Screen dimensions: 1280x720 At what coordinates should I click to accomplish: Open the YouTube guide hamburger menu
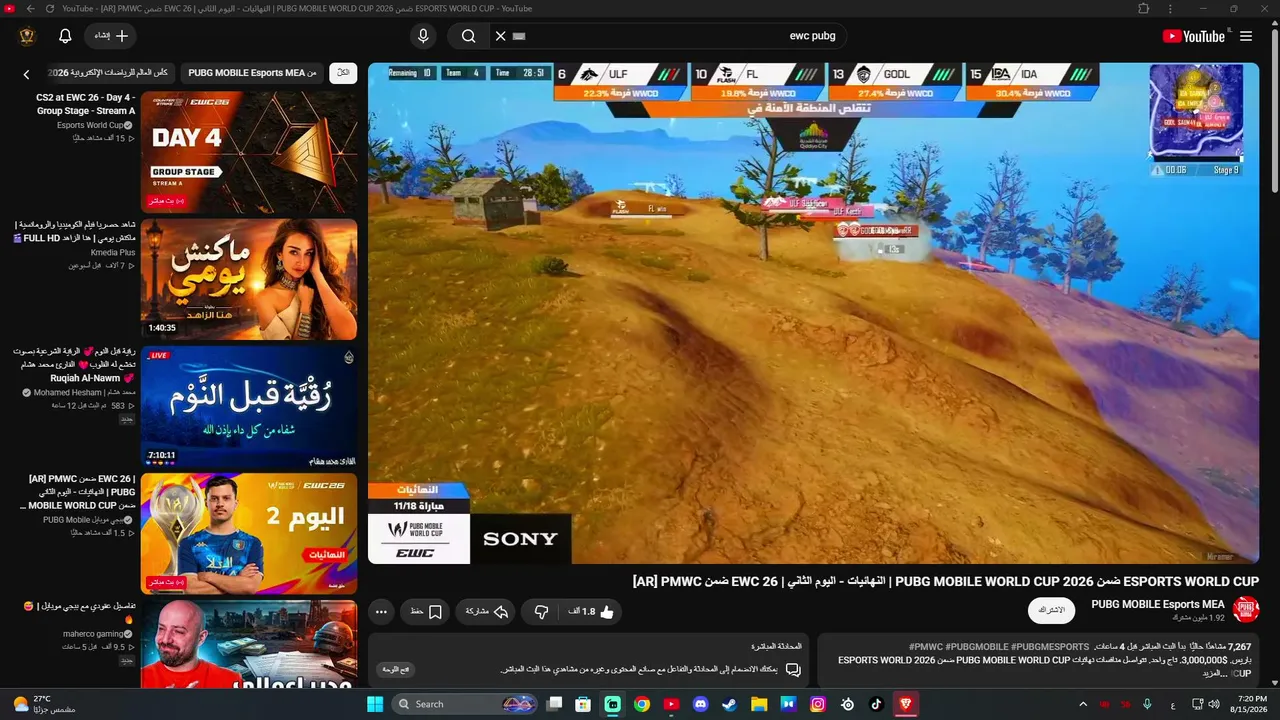coord(1246,36)
